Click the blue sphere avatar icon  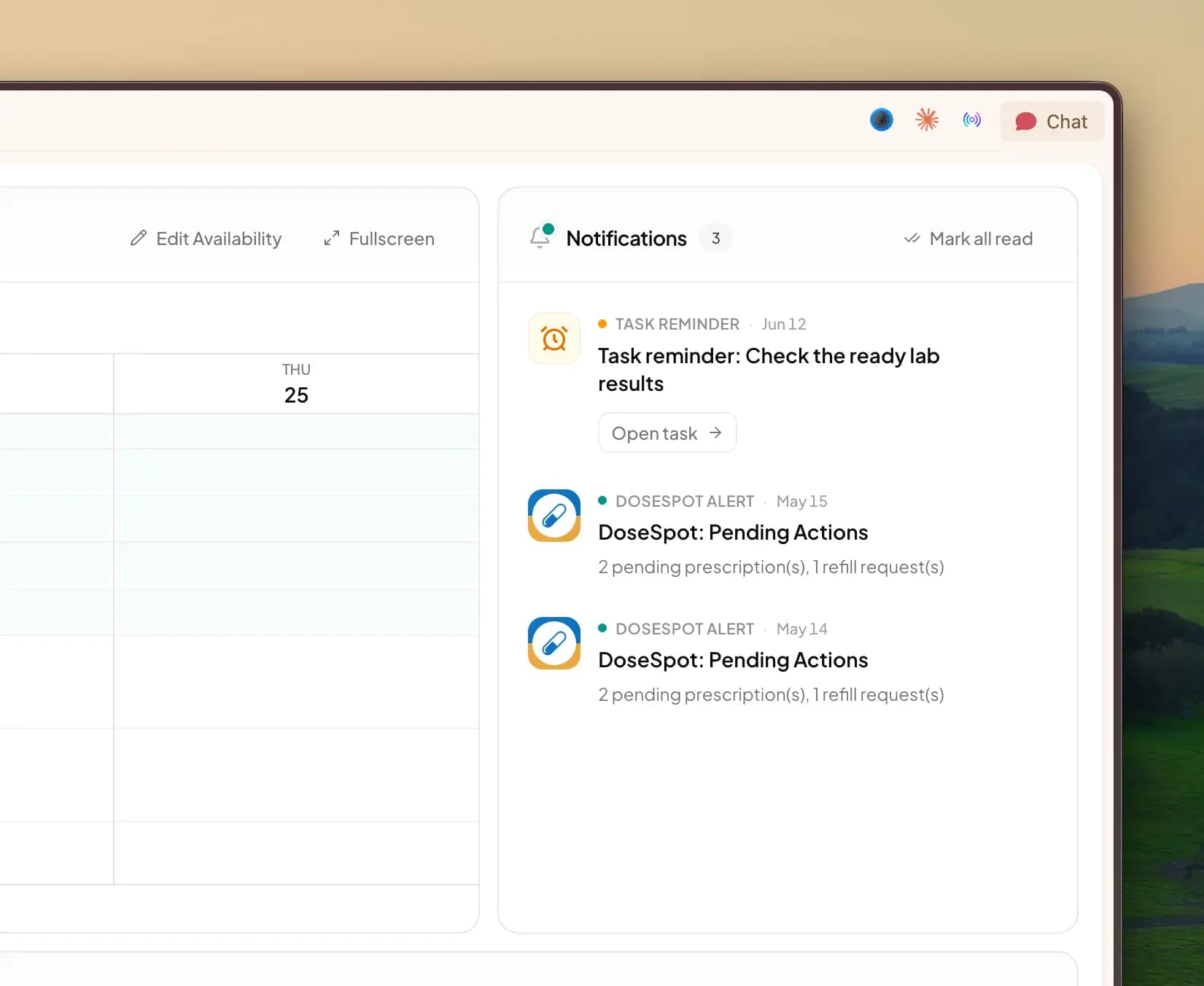(x=881, y=120)
